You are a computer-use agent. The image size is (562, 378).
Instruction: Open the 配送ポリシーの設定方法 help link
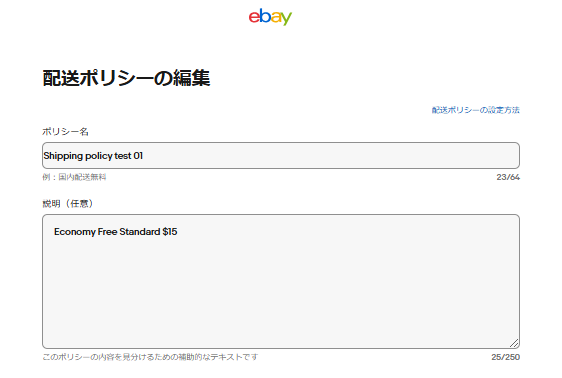pyautogui.click(x=475, y=110)
